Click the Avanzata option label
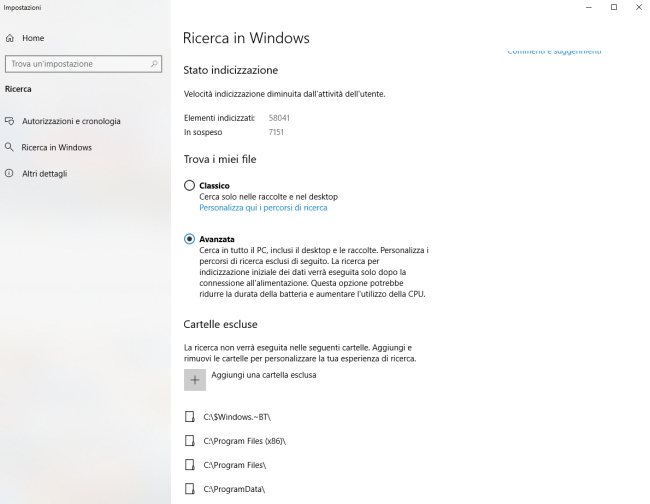This screenshot has height=504, width=650. (x=217, y=239)
